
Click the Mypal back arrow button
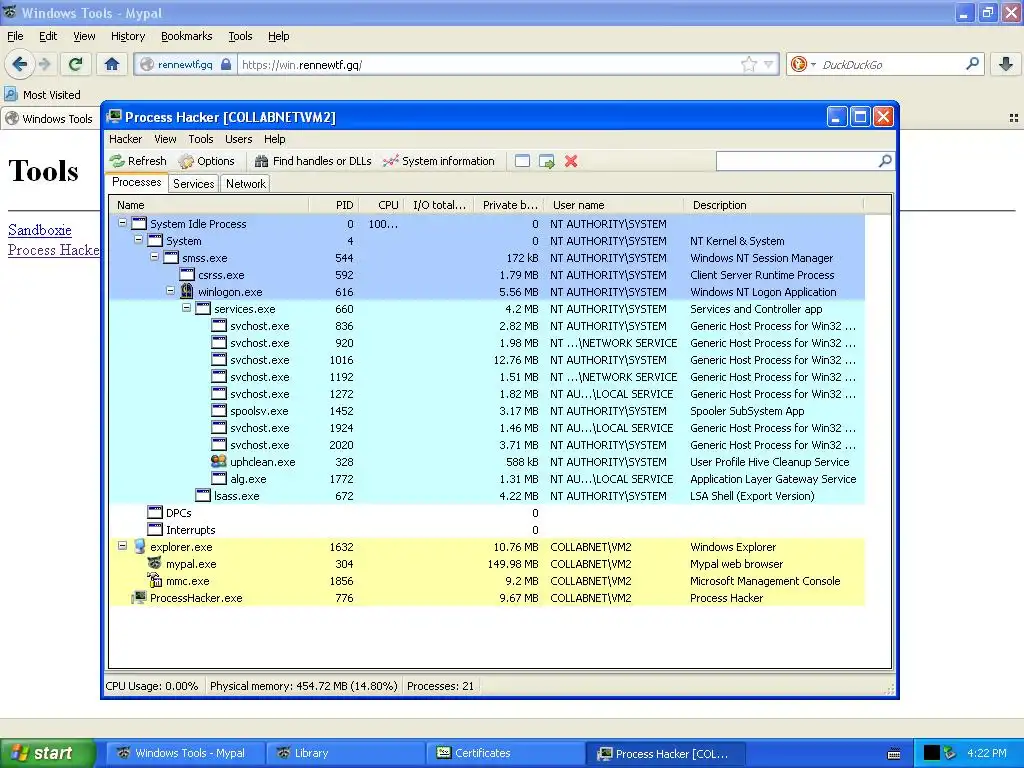20,64
